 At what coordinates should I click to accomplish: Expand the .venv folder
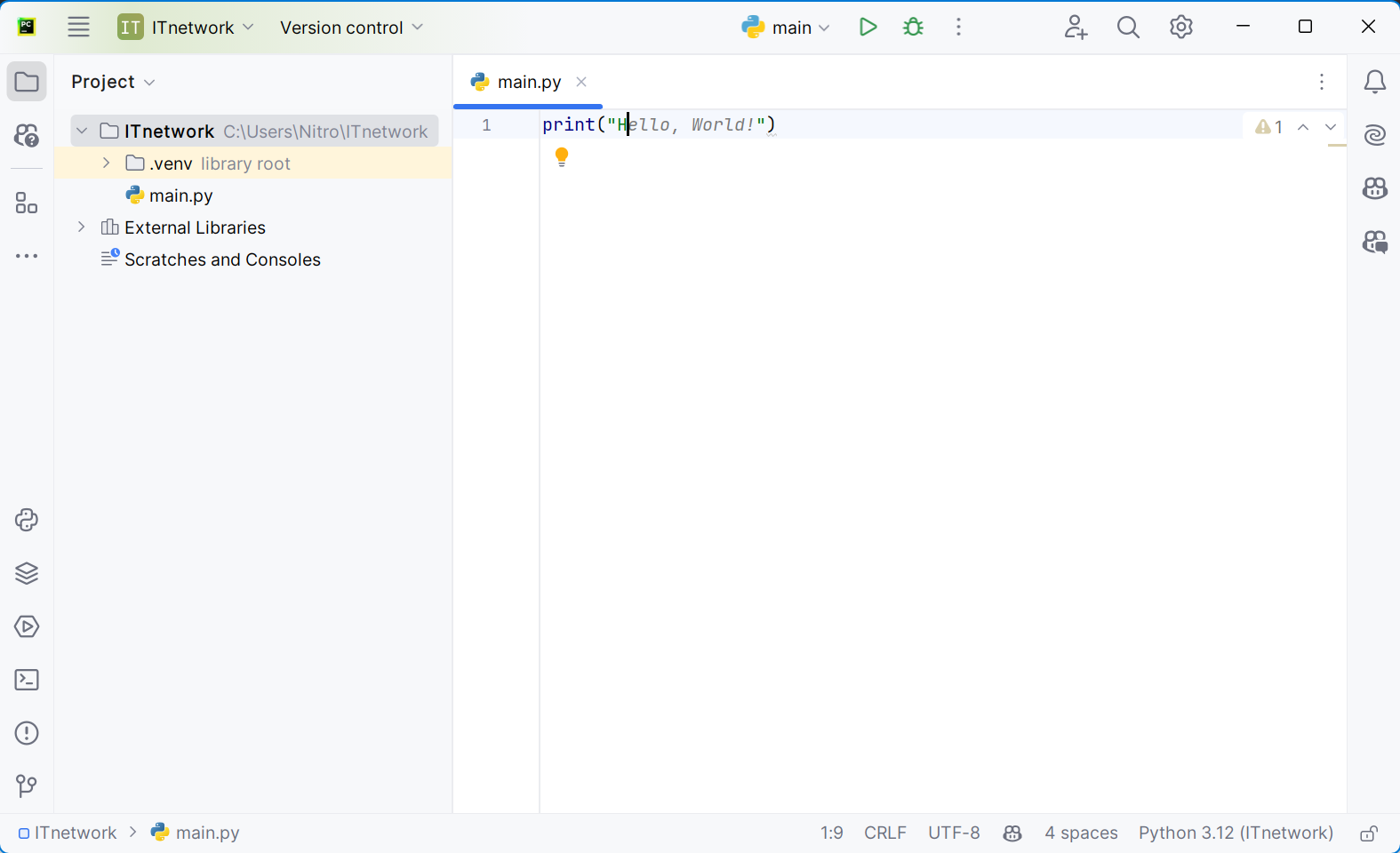(x=107, y=163)
